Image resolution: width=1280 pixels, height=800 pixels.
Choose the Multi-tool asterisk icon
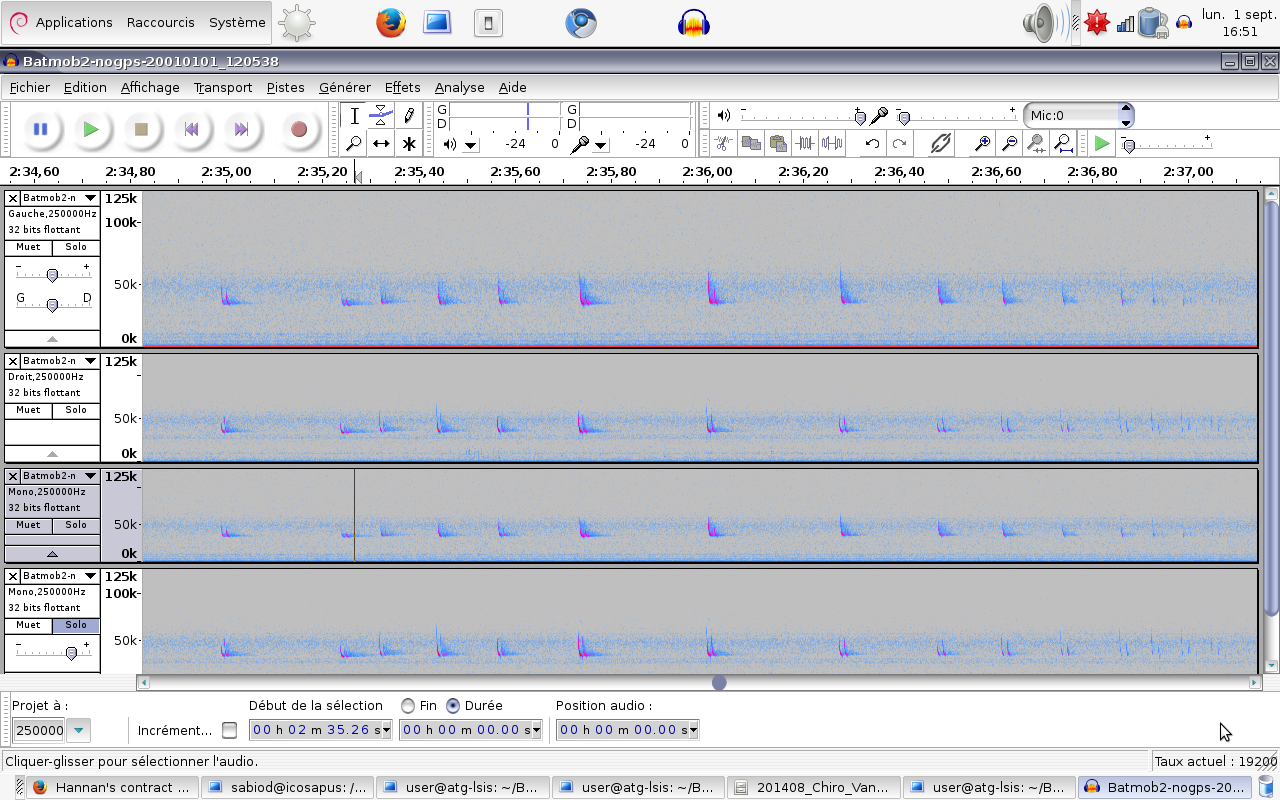(408, 144)
